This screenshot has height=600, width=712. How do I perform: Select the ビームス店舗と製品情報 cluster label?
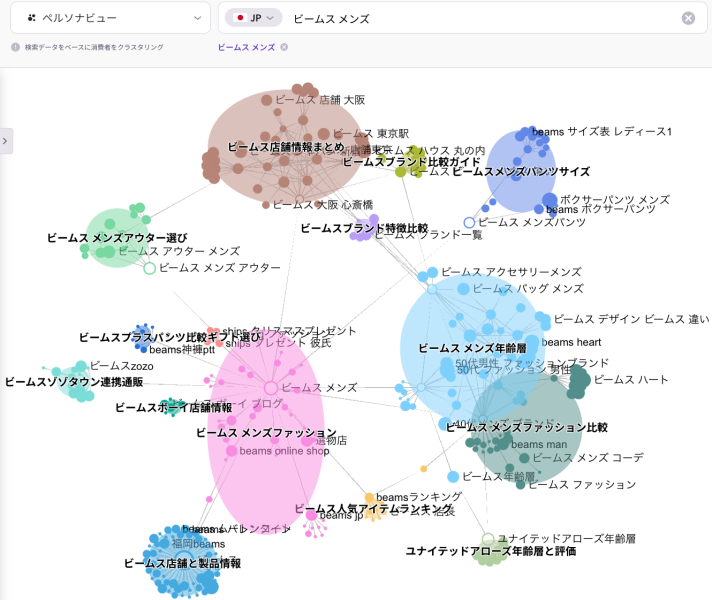click(x=183, y=563)
